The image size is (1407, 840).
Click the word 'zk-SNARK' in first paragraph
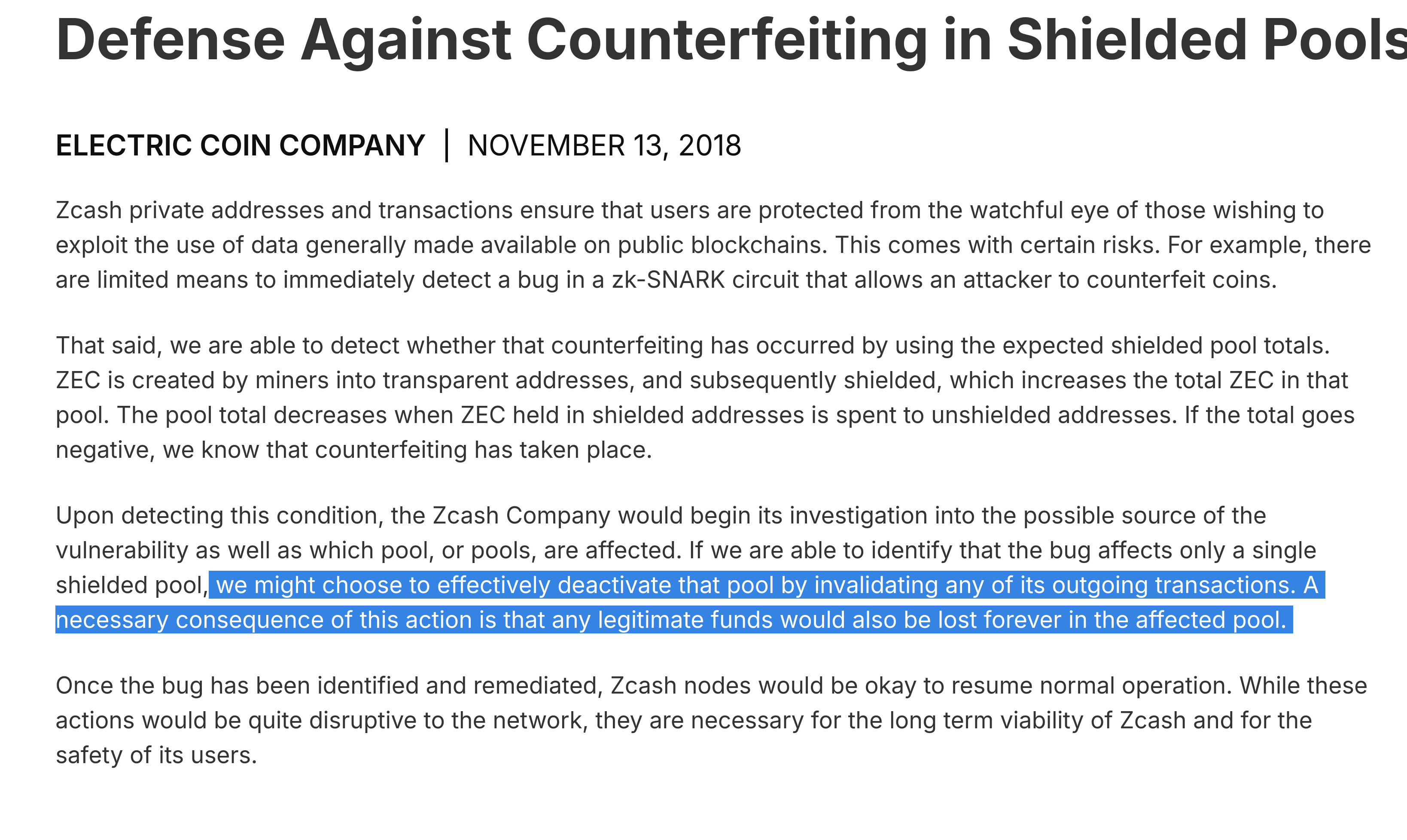point(668,280)
